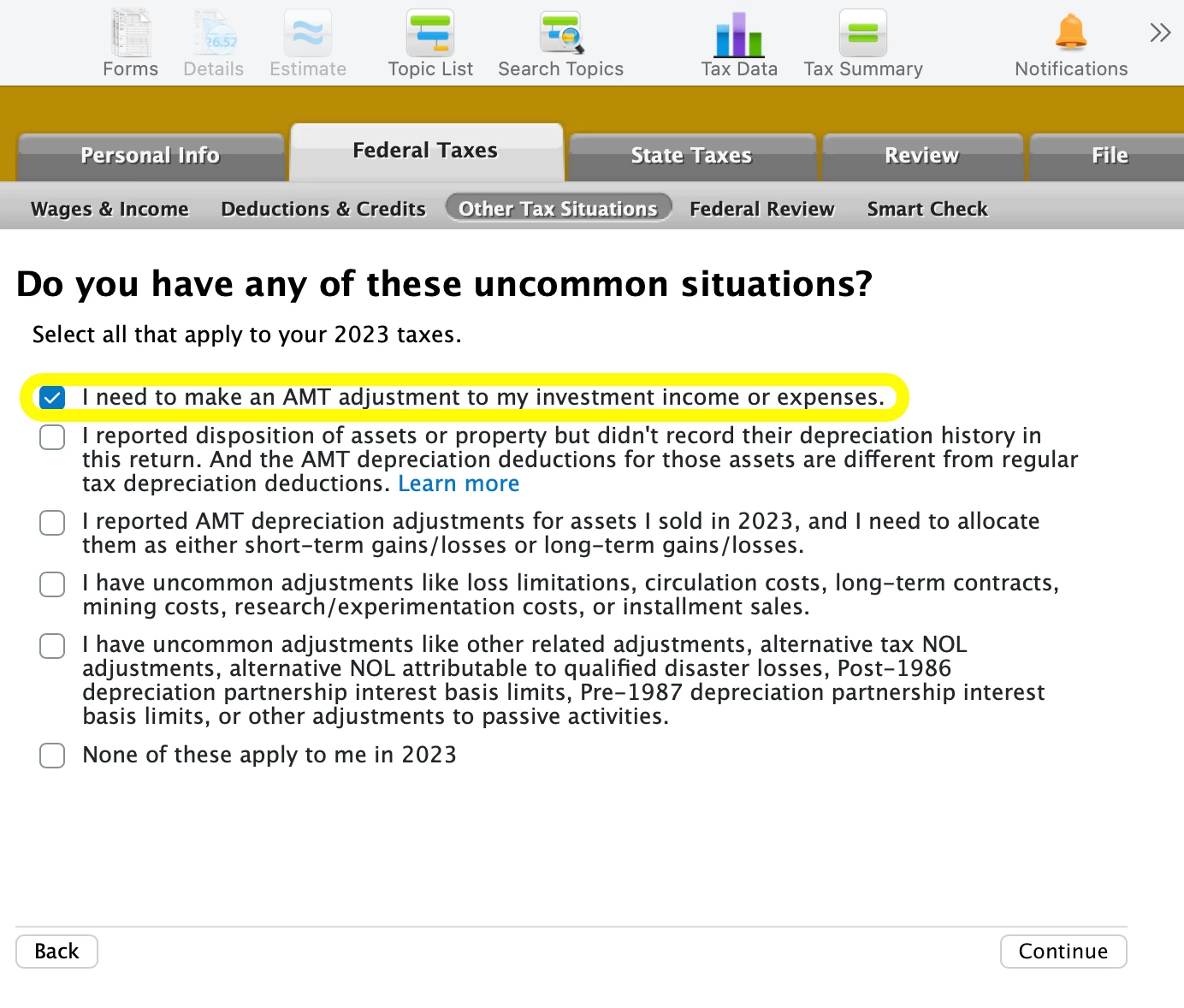Image resolution: width=1184 pixels, height=1008 pixels.
Task: Open the File tab
Action: coord(1109,156)
